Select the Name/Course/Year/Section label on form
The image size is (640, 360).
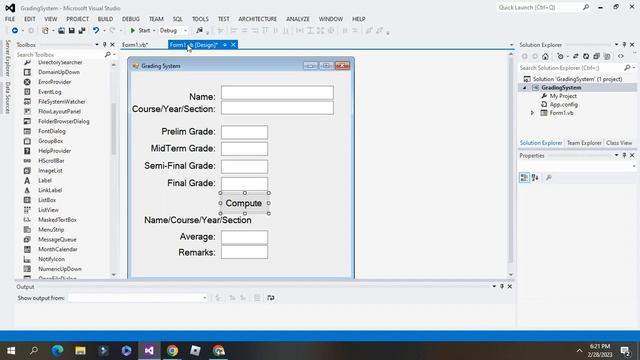[198, 220]
